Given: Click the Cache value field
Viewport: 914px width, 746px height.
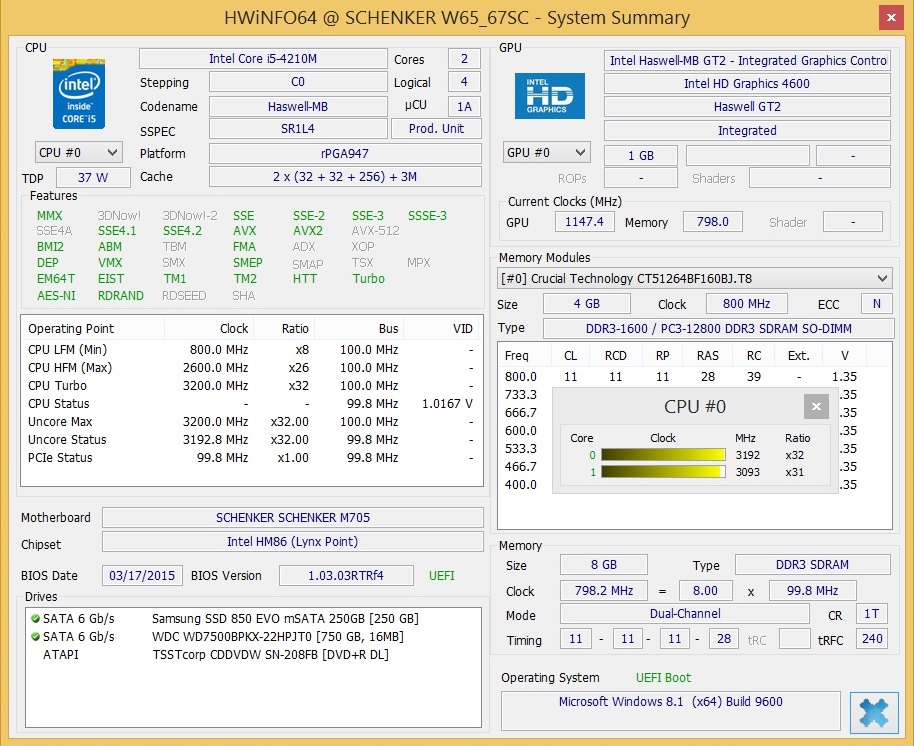Looking at the screenshot, I should click(x=345, y=177).
